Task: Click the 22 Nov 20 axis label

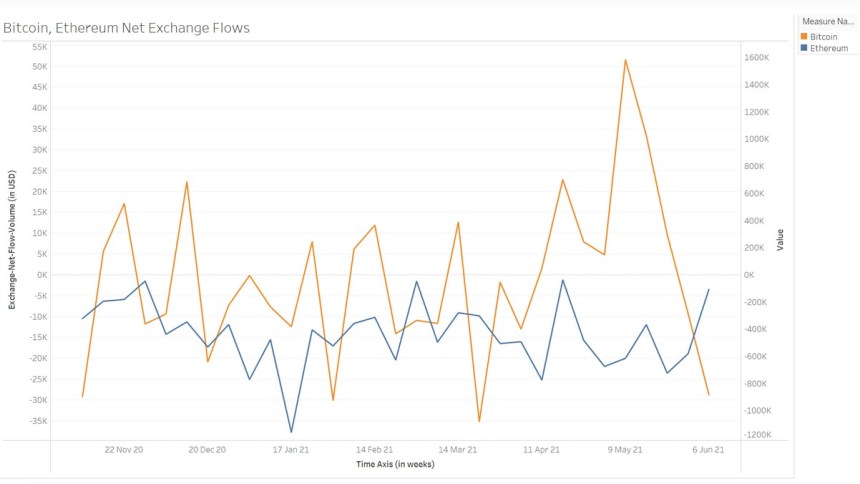Action: (123, 449)
